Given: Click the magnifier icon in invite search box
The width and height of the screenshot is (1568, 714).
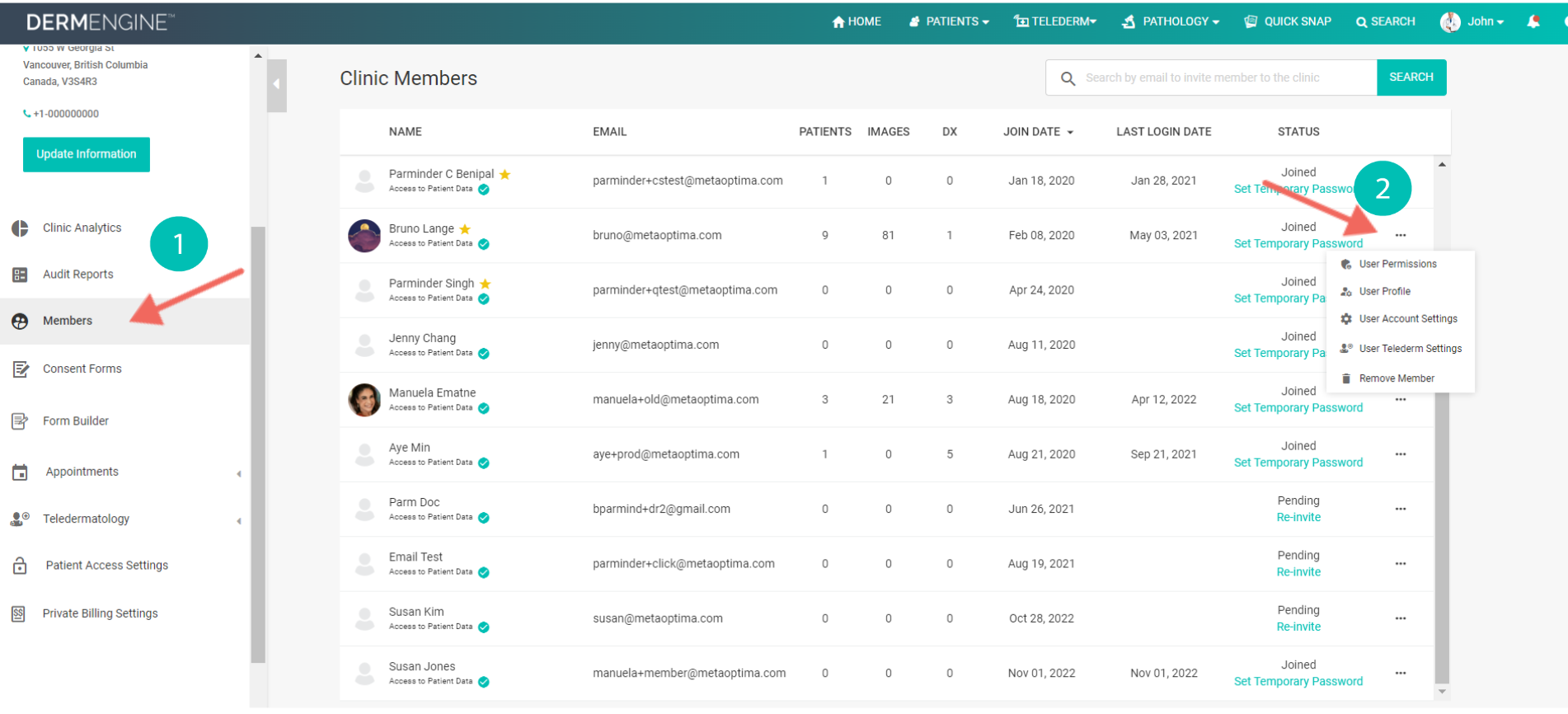Looking at the screenshot, I should coord(1068,78).
